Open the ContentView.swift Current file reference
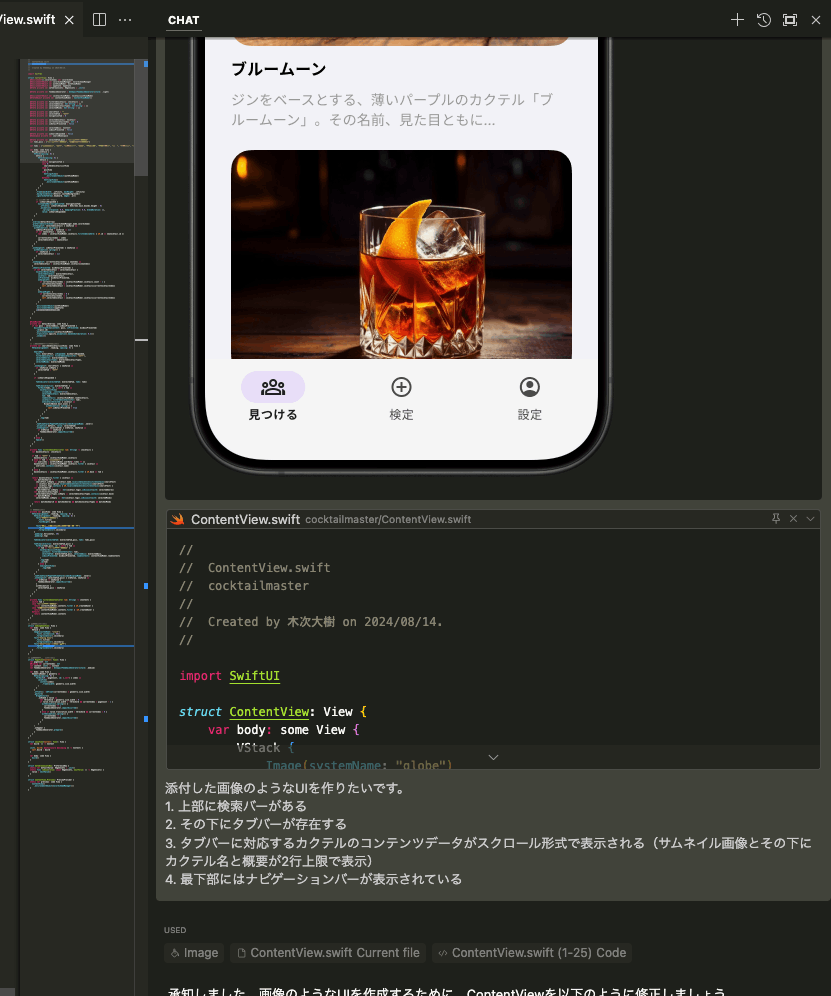The height and width of the screenshot is (996, 831). pos(328,952)
